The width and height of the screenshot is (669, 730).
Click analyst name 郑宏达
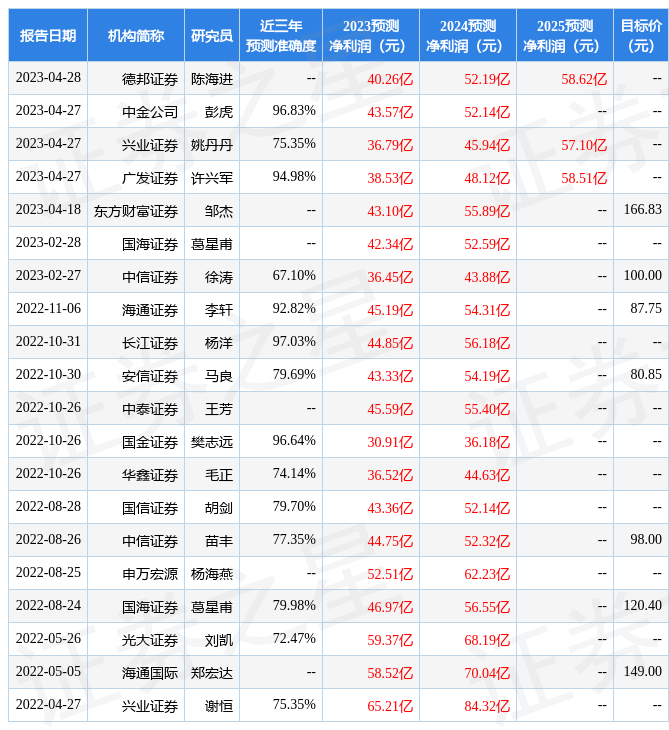(212, 673)
